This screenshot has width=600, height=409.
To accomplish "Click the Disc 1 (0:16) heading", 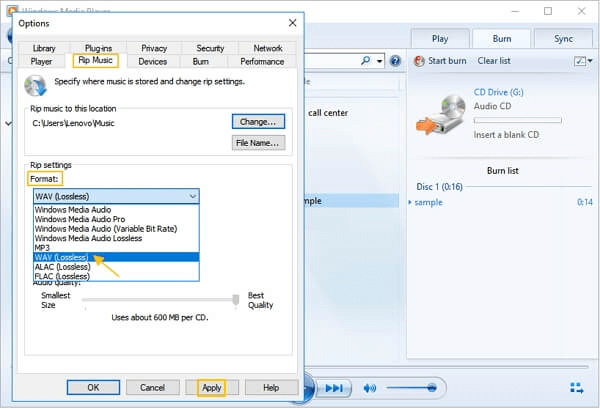I will (x=439, y=187).
